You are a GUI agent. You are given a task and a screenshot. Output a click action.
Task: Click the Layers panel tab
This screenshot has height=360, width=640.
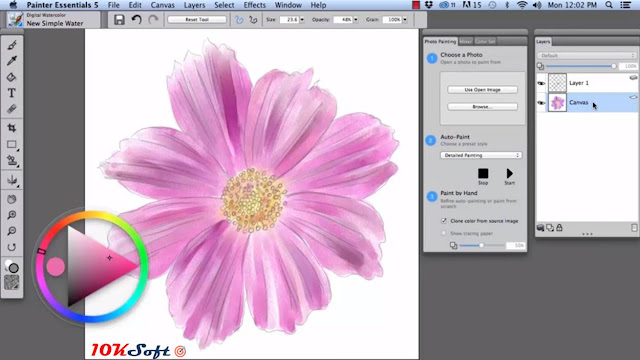543,41
